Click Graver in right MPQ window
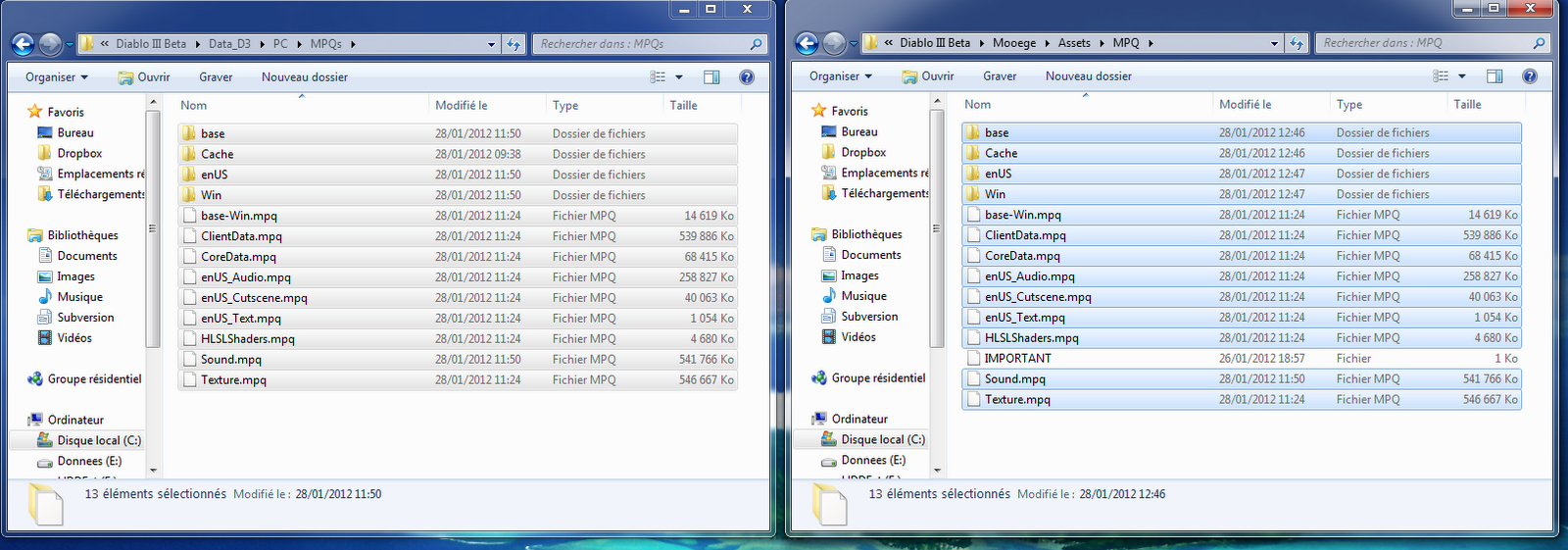The height and width of the screenshot is (550, 1568). point(1000,76)
